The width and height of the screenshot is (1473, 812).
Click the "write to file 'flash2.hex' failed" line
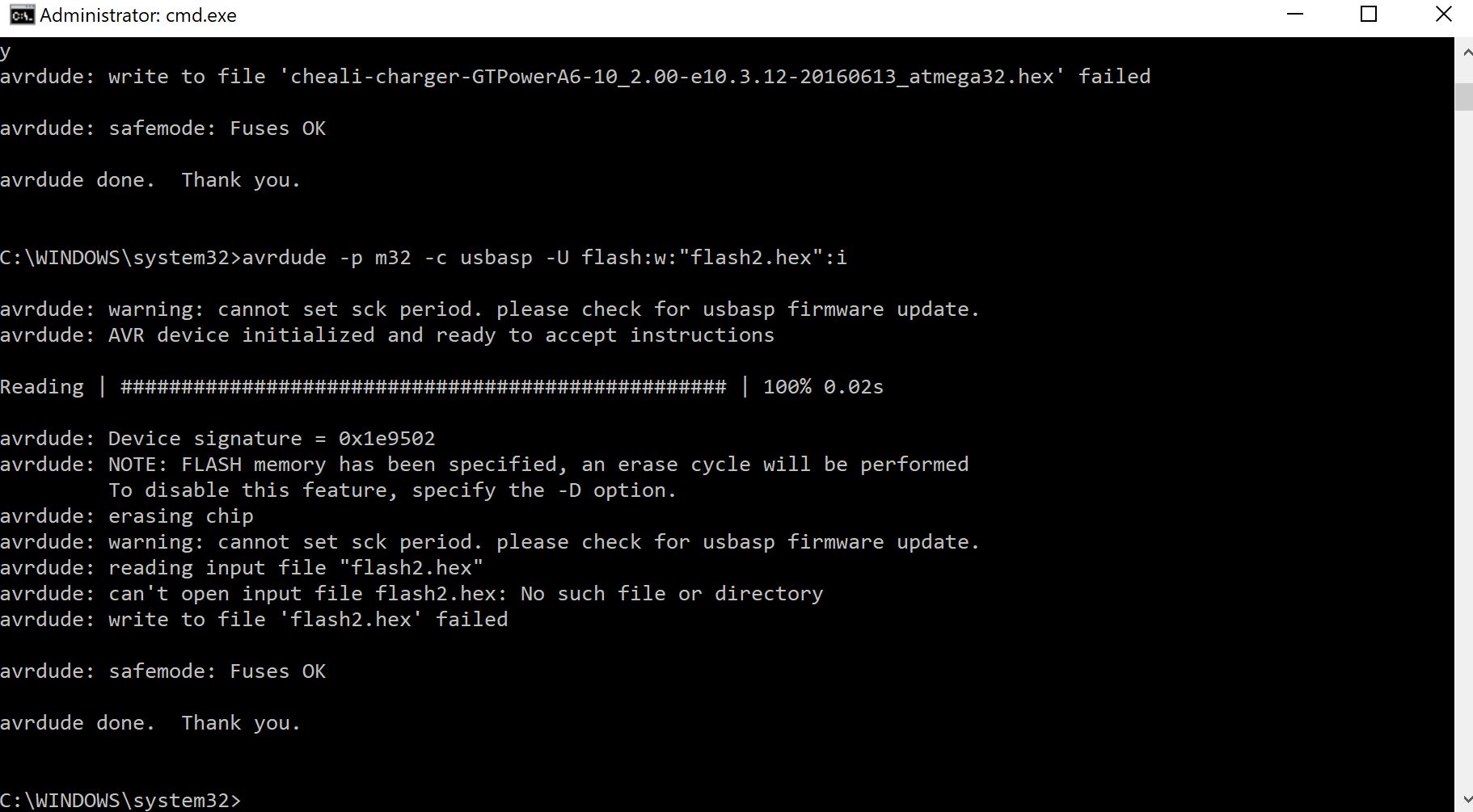pyautogui.click(x=307, y=620)
